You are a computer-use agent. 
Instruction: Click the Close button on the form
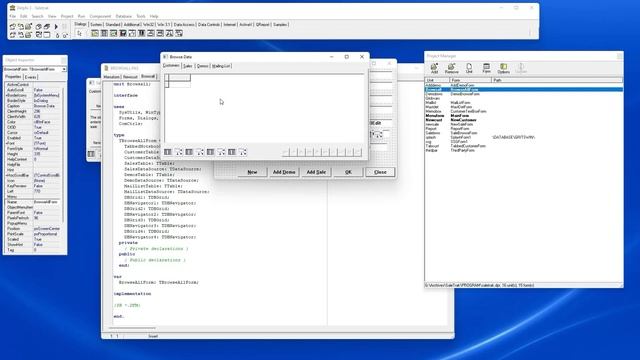pyautogui.click(x=380, y=172)
